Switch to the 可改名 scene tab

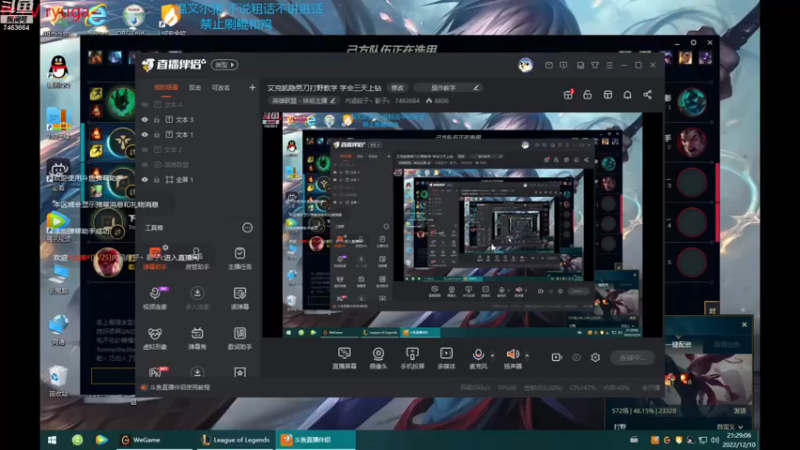pos(221,88)
